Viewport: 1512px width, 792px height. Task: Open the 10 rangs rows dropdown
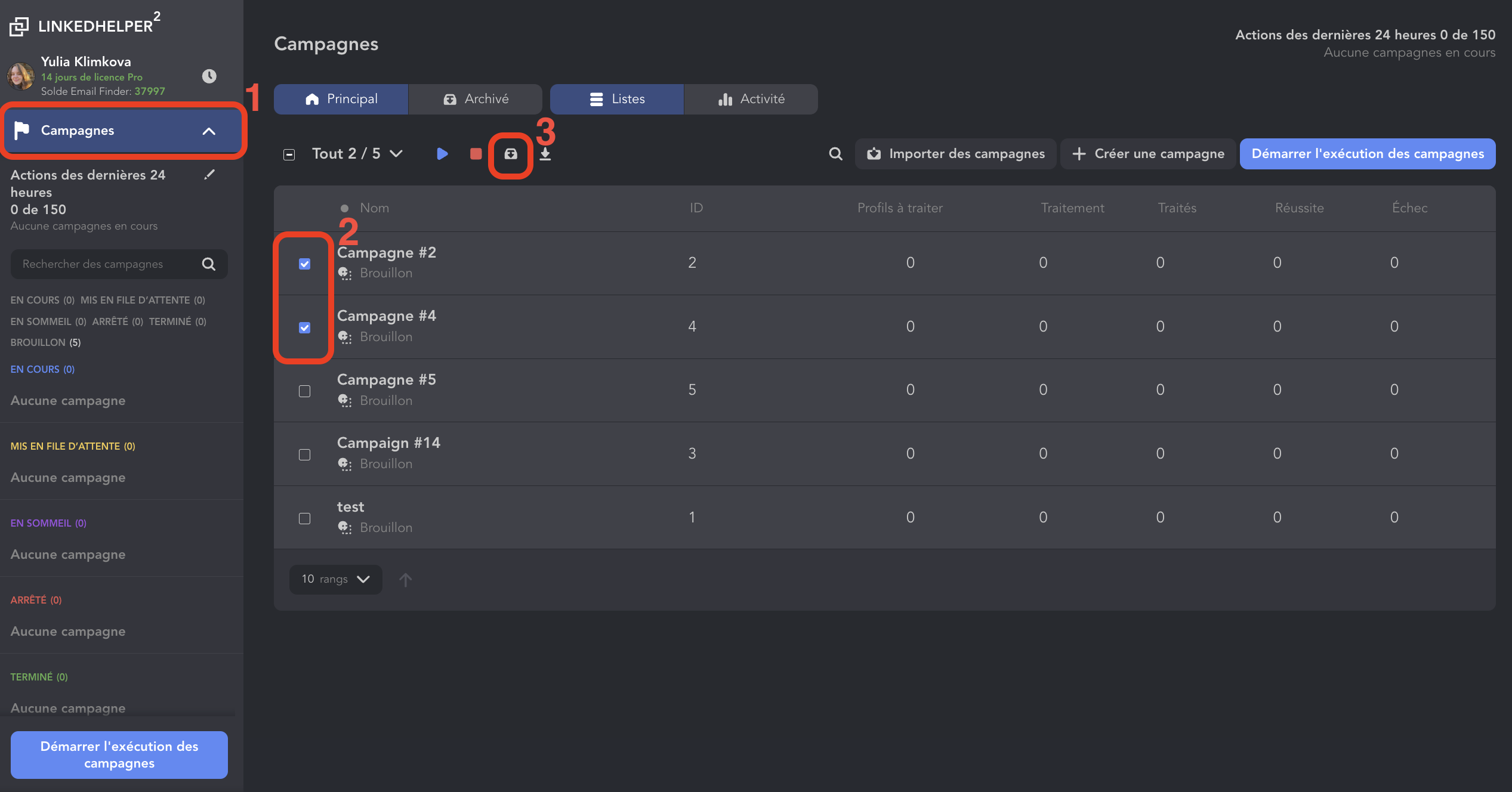pos(335,579)
